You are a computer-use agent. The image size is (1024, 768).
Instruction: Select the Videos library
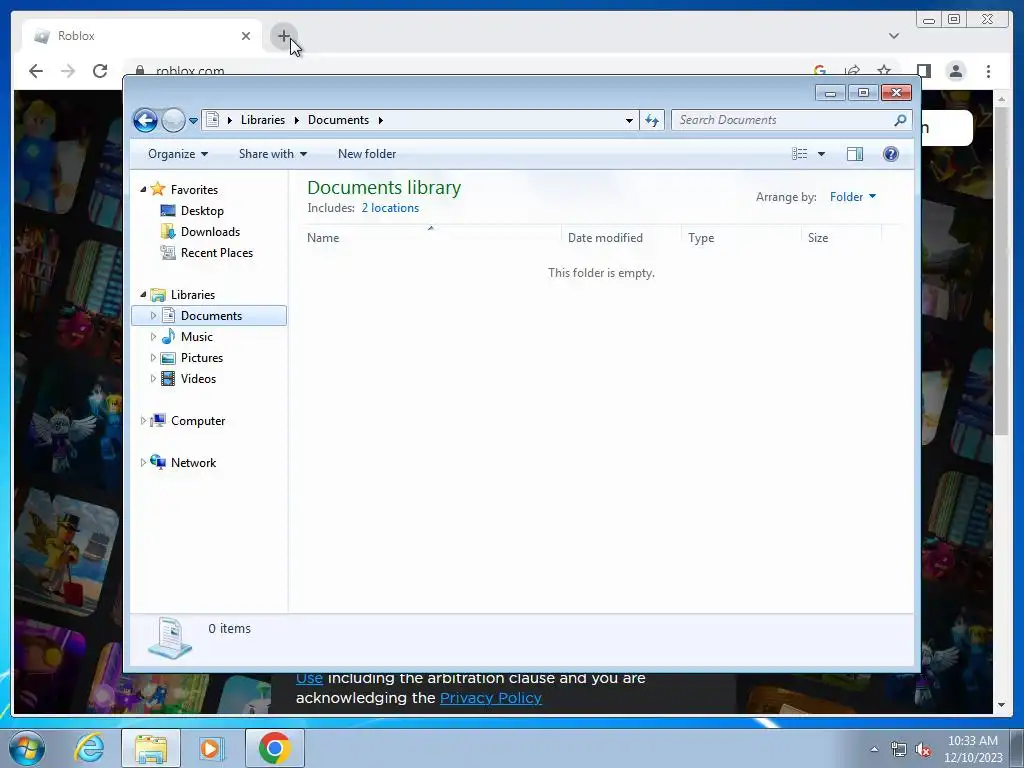(199, 379)
